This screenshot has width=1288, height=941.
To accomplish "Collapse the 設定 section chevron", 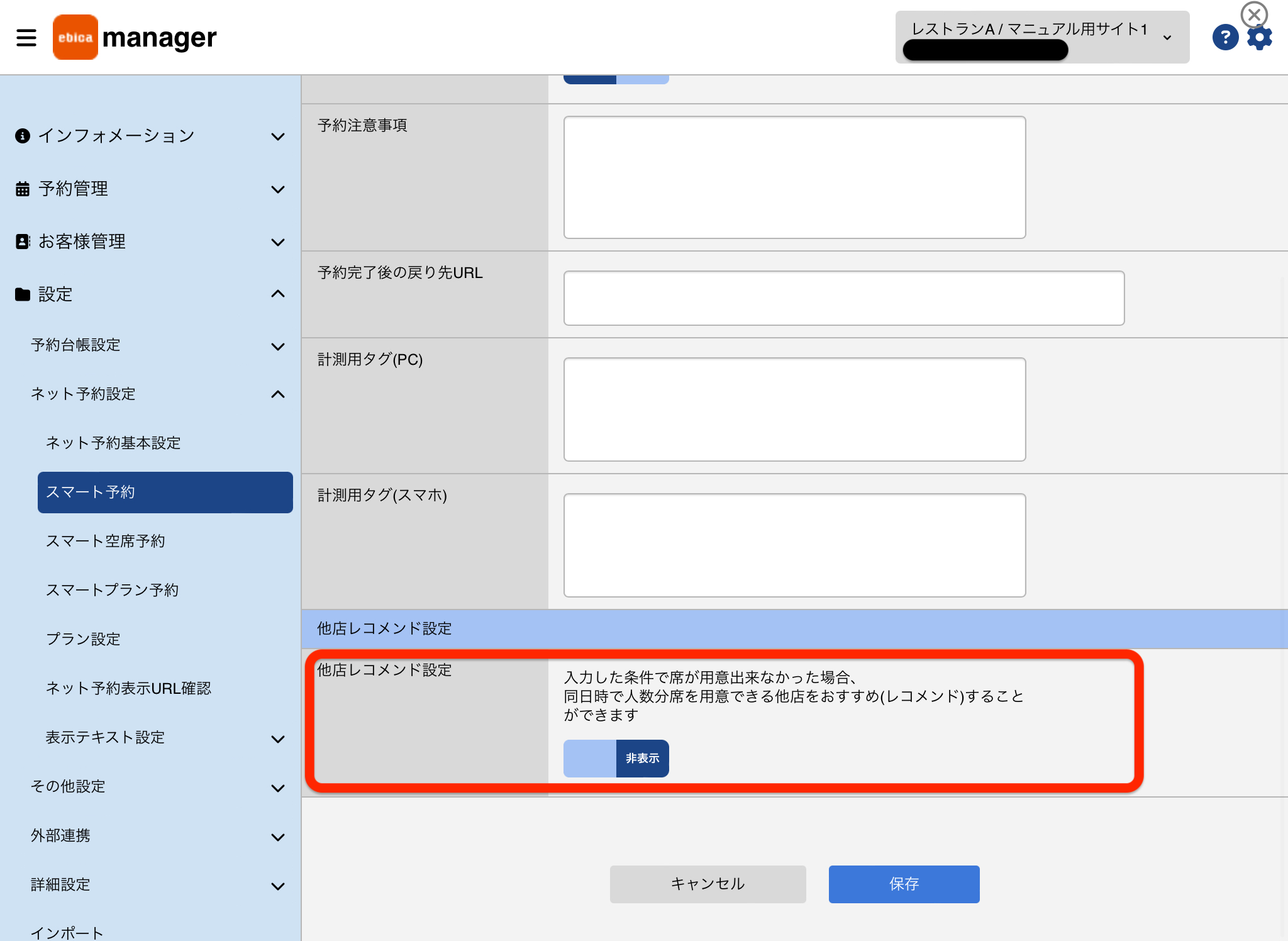I will coord(277,294).
